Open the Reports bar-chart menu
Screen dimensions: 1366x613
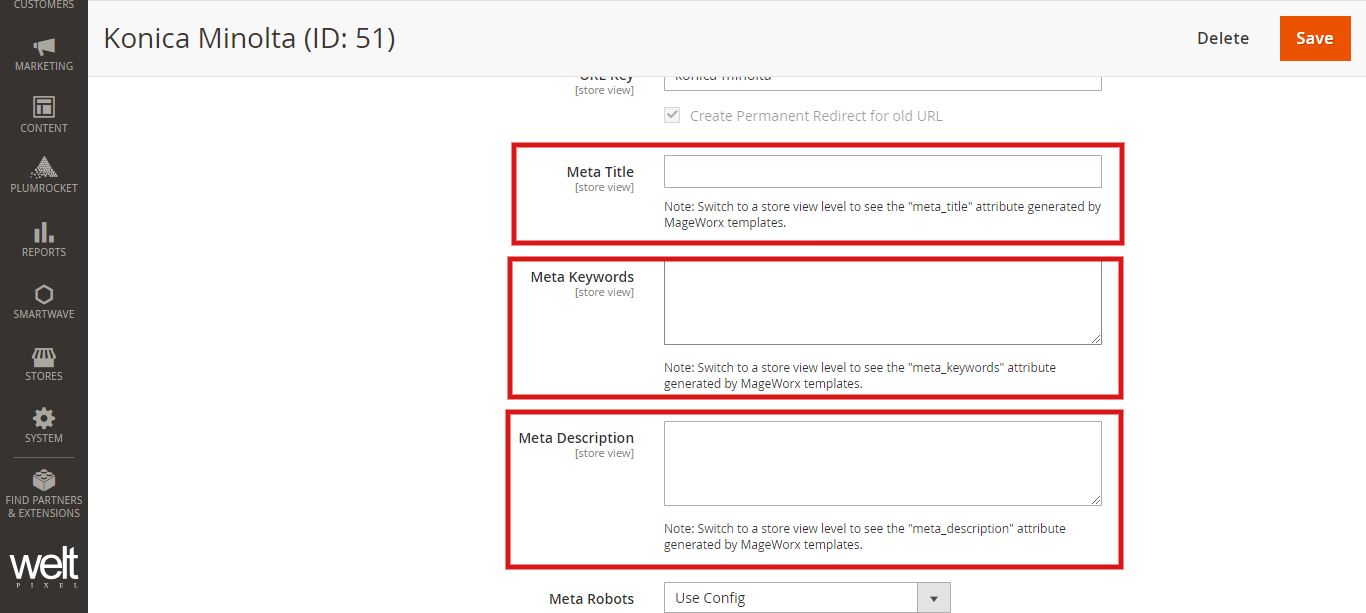[44, 240]
